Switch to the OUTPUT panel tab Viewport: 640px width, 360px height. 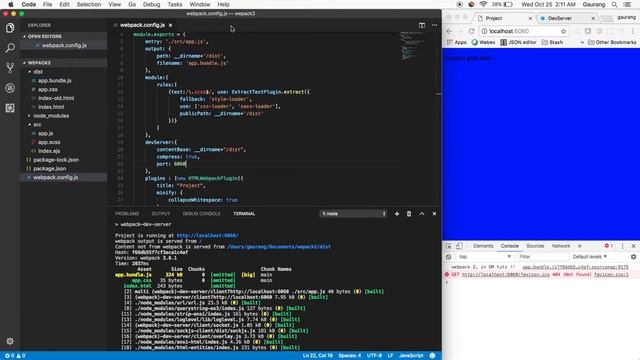click(161, 213)
